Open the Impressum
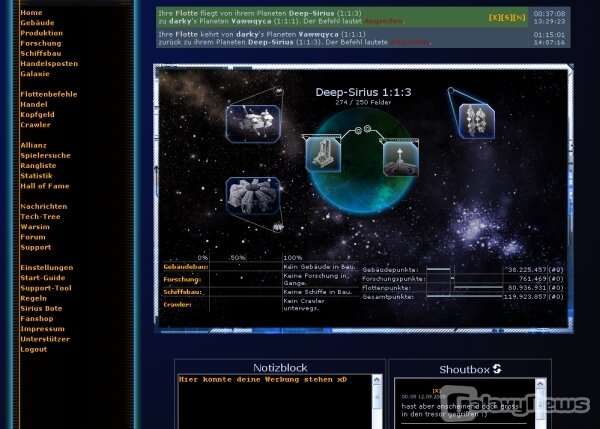The width and height of the screenshot is (600, 429). pyautogui.click(x=42, y=329)
